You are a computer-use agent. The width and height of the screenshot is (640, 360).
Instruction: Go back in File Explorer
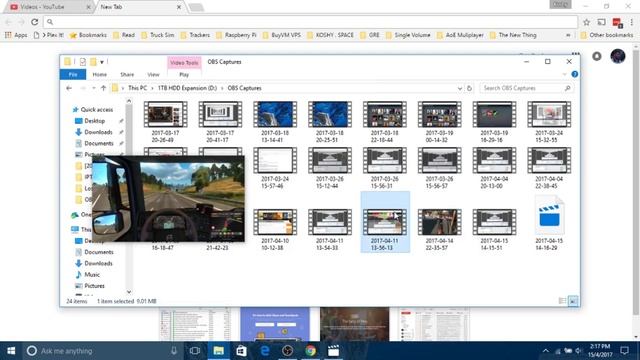point(69,88)
